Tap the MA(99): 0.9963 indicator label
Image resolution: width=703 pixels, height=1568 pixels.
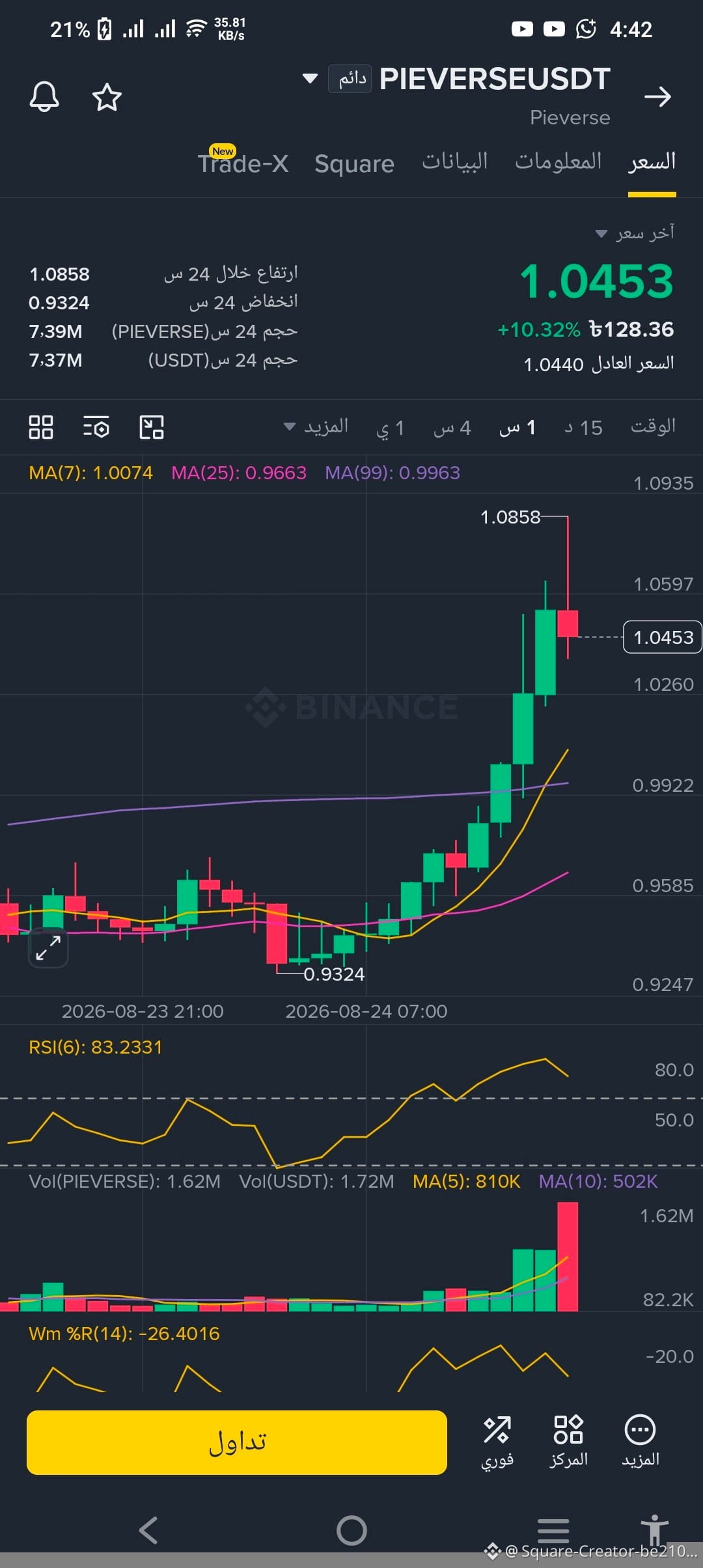[393, 473]
